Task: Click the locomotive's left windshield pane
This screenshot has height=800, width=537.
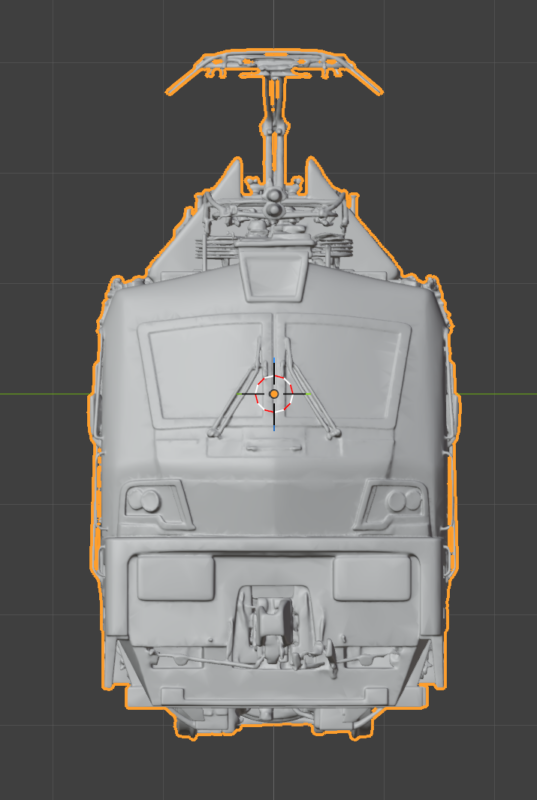Action: click(205, 373)
